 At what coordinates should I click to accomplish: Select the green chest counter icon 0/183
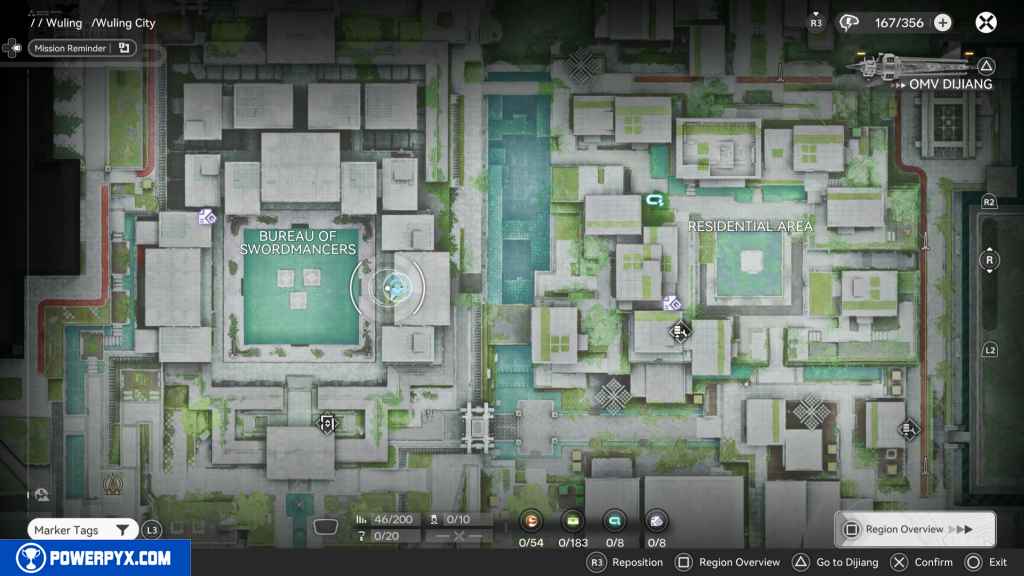point(573,520)
